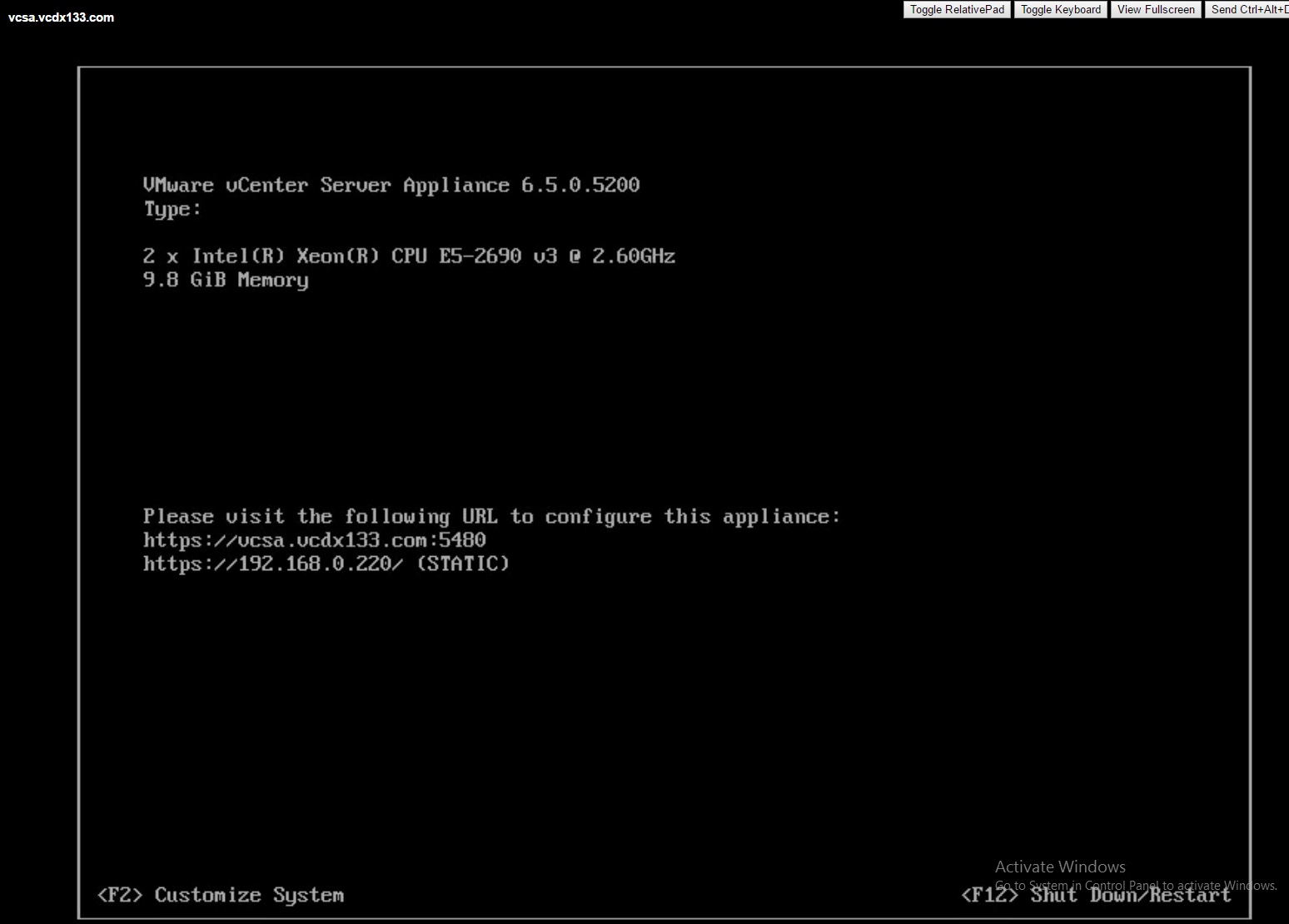Image resolution: width=1289 pixels, height=924 pixels.
Task: Click the (STATIC) label after the IP address
Action: (463, 564)
